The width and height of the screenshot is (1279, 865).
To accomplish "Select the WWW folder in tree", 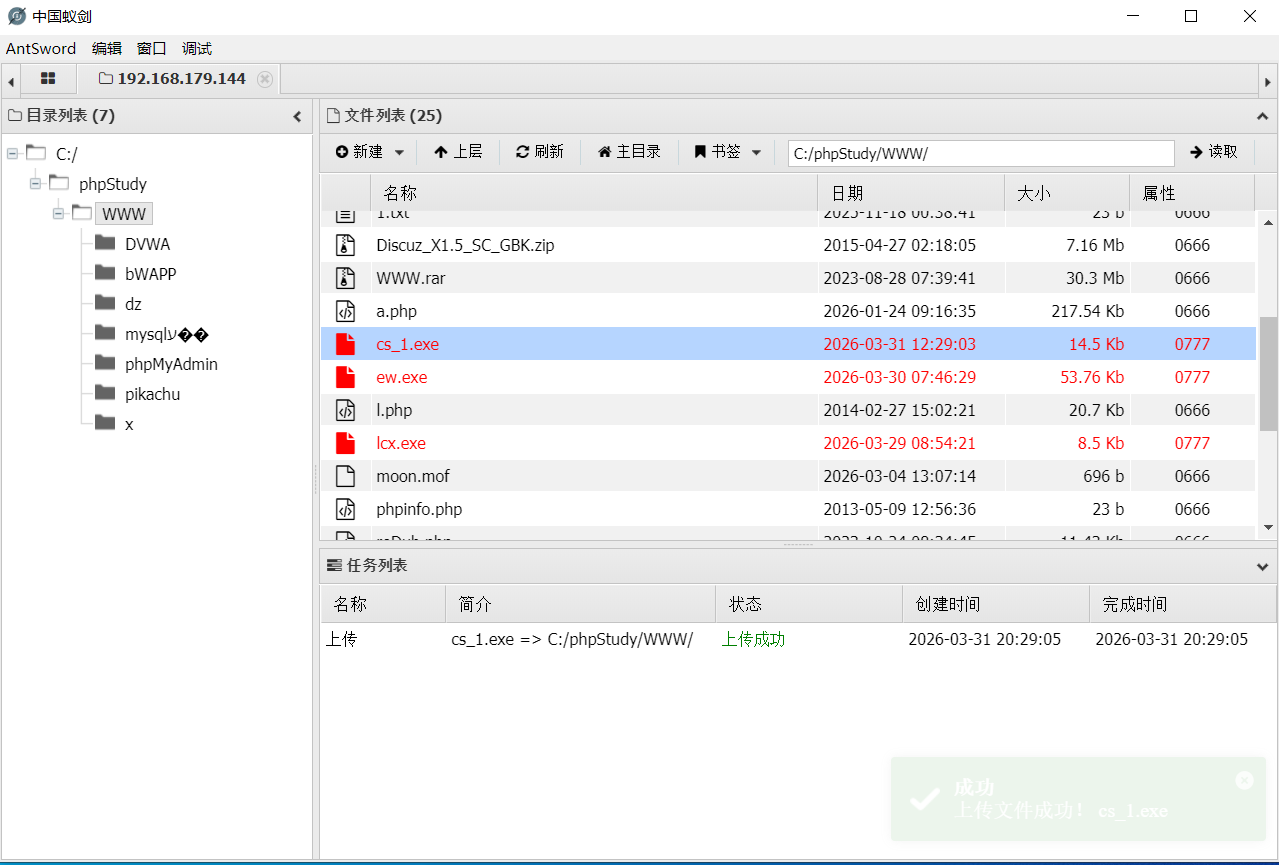I will [x=124, y=214].
